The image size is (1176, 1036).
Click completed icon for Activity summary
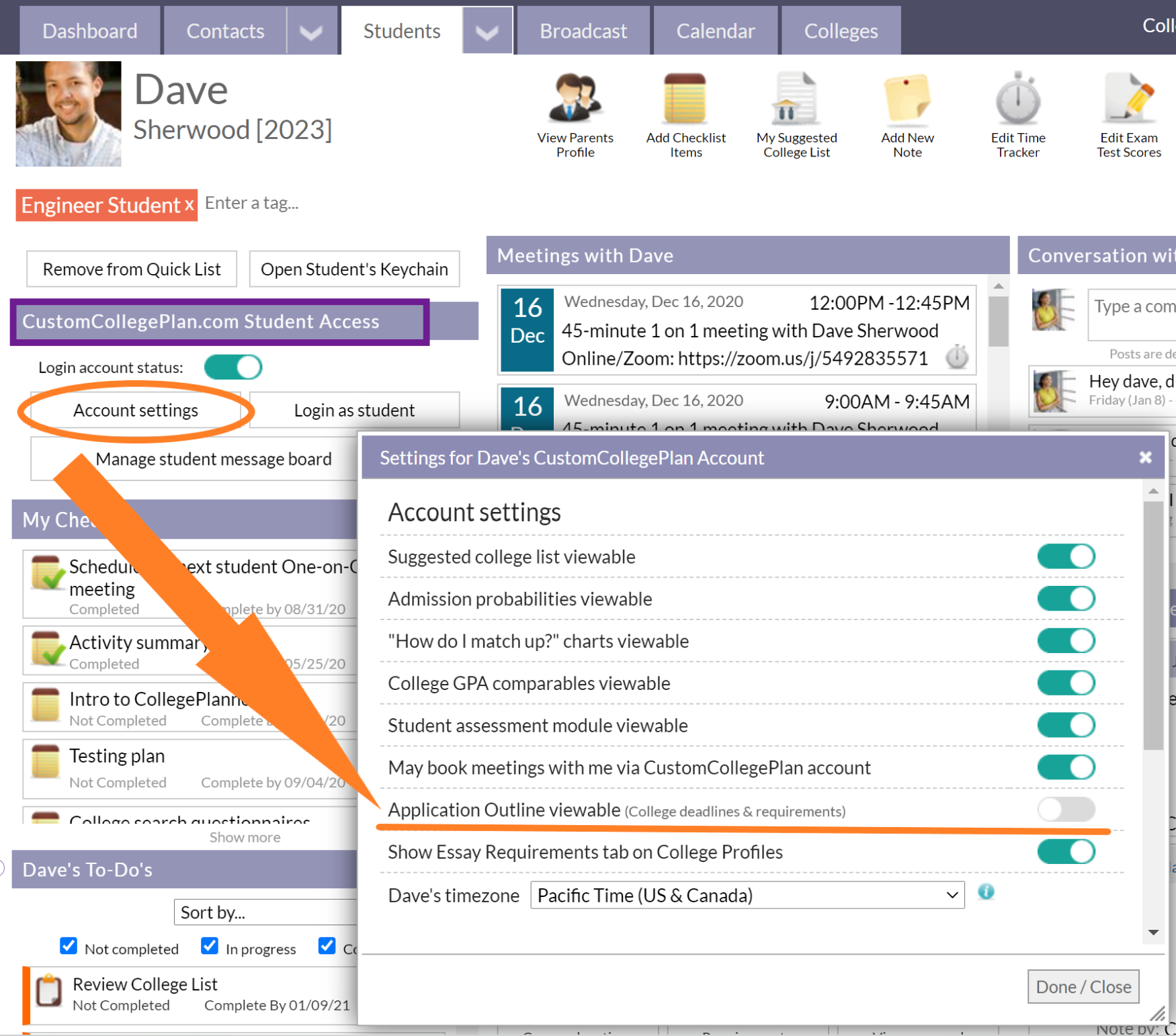tap(48, 648)
